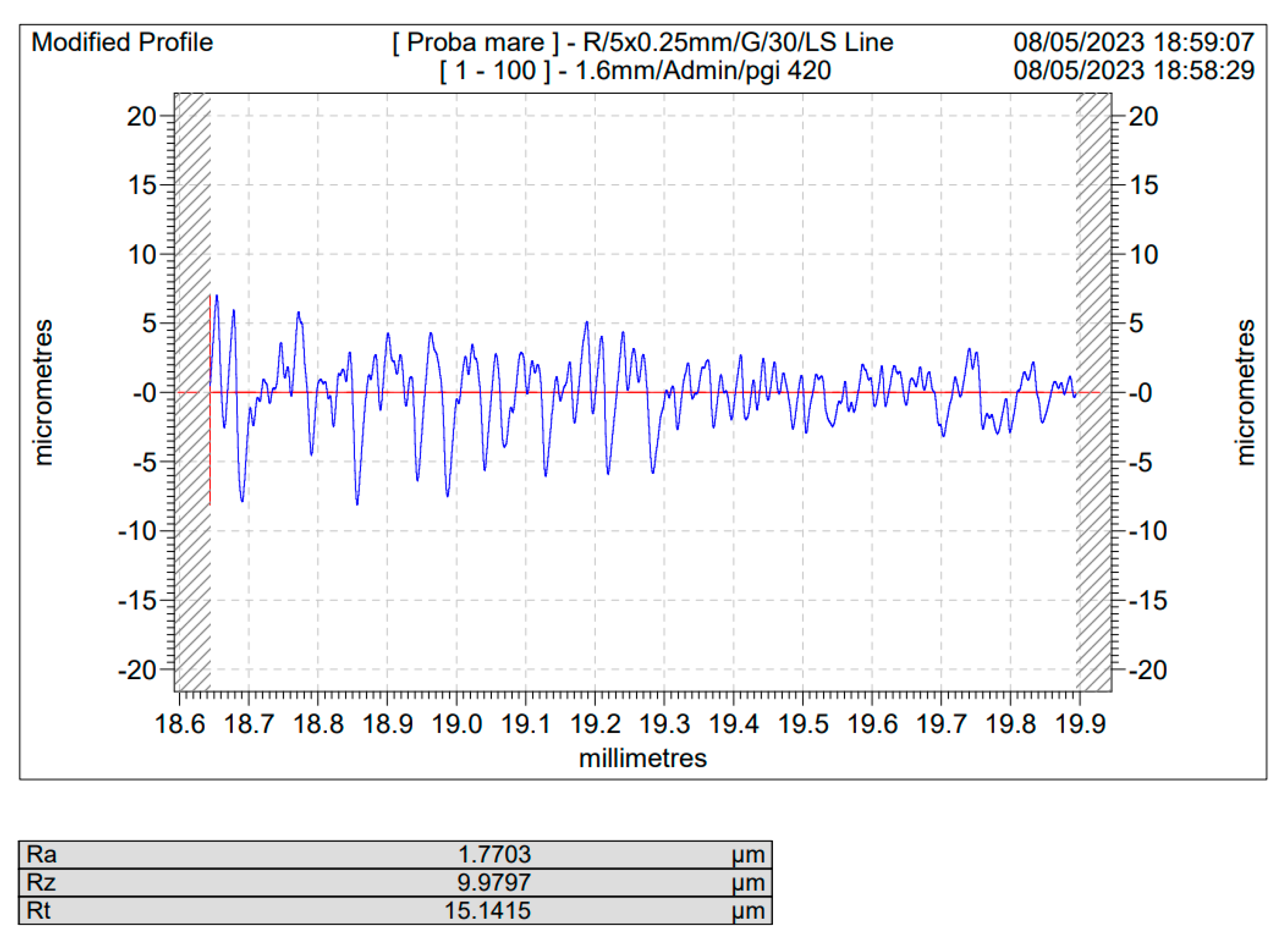Click the timestamp 08/05/2023 18:59:07
Image resolution: width=1288 pixels, height=945 pixels.
pos(1134,41)
